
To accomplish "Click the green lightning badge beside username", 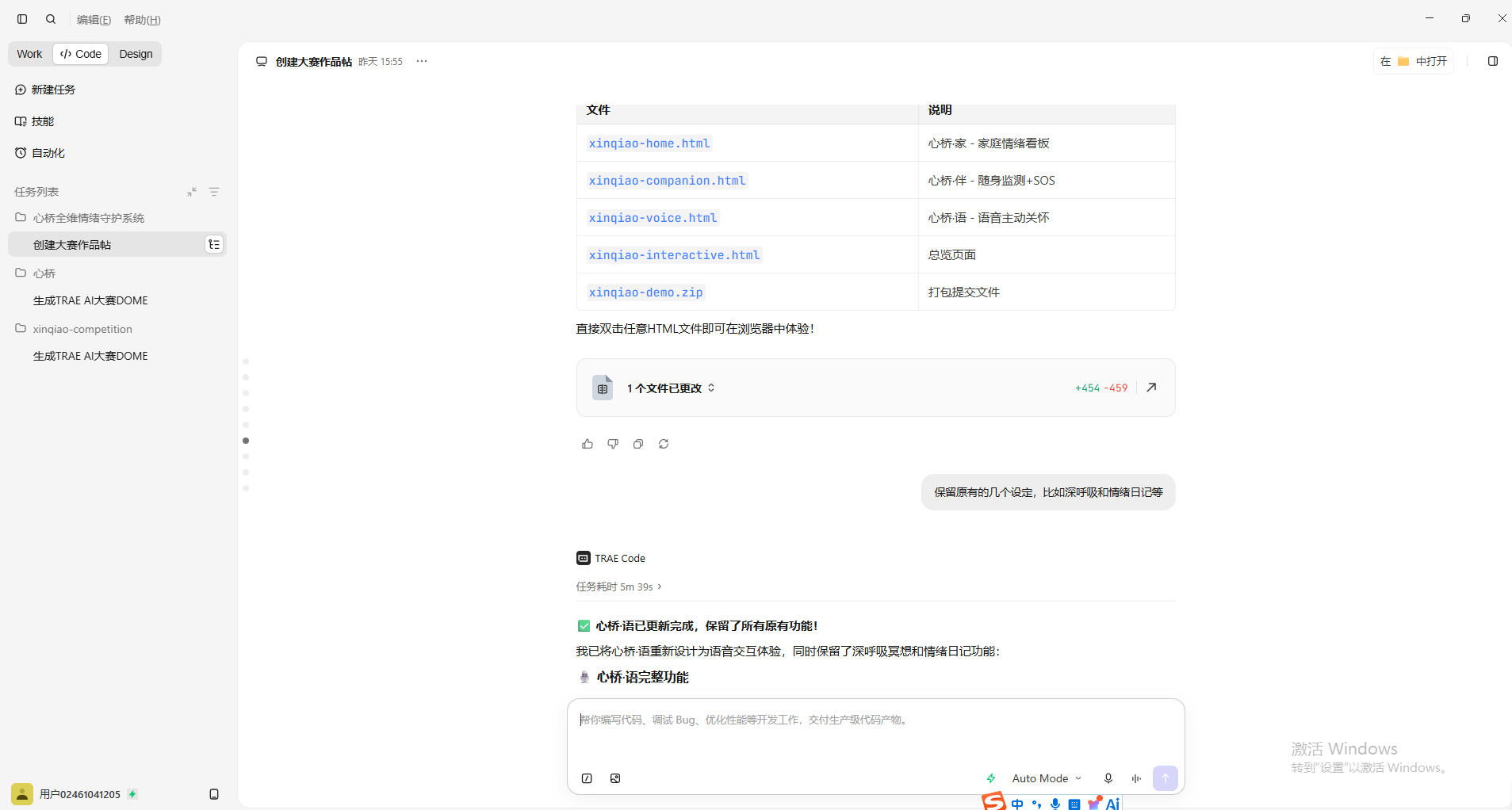I will tap(132, 794).
